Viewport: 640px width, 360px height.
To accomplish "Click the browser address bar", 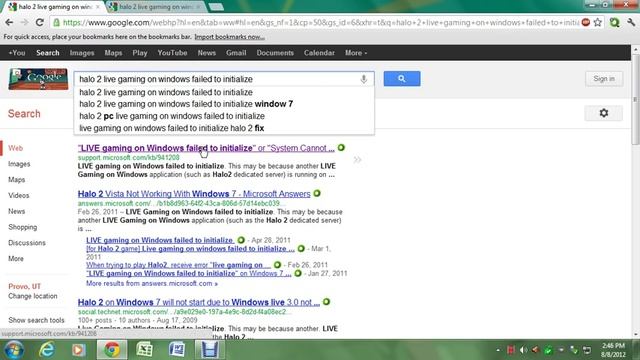I will [320, 22].
